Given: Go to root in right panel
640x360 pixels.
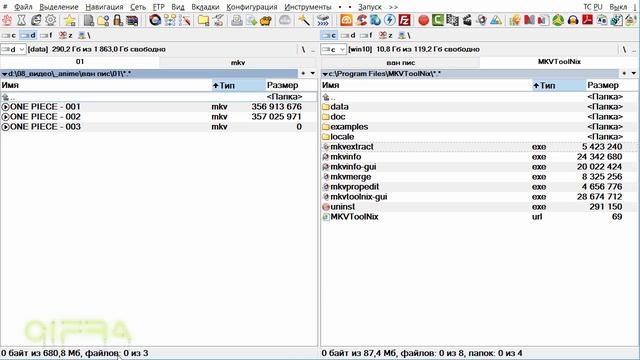Looking at the screenshot, I should click(624, 49).
